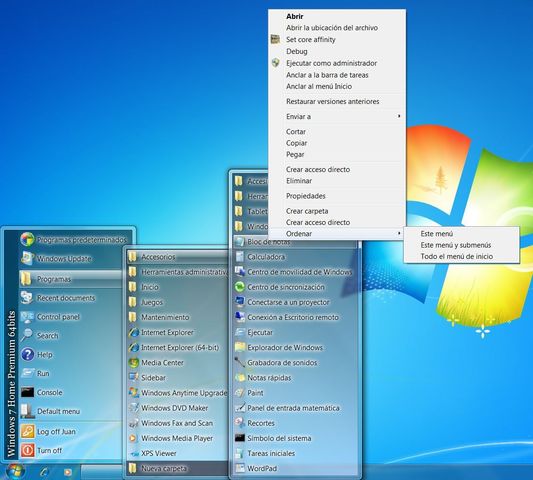Screen dimensions: 533x480
Task: Choose Eliminar in the context menu
Action: coord(337,181)
